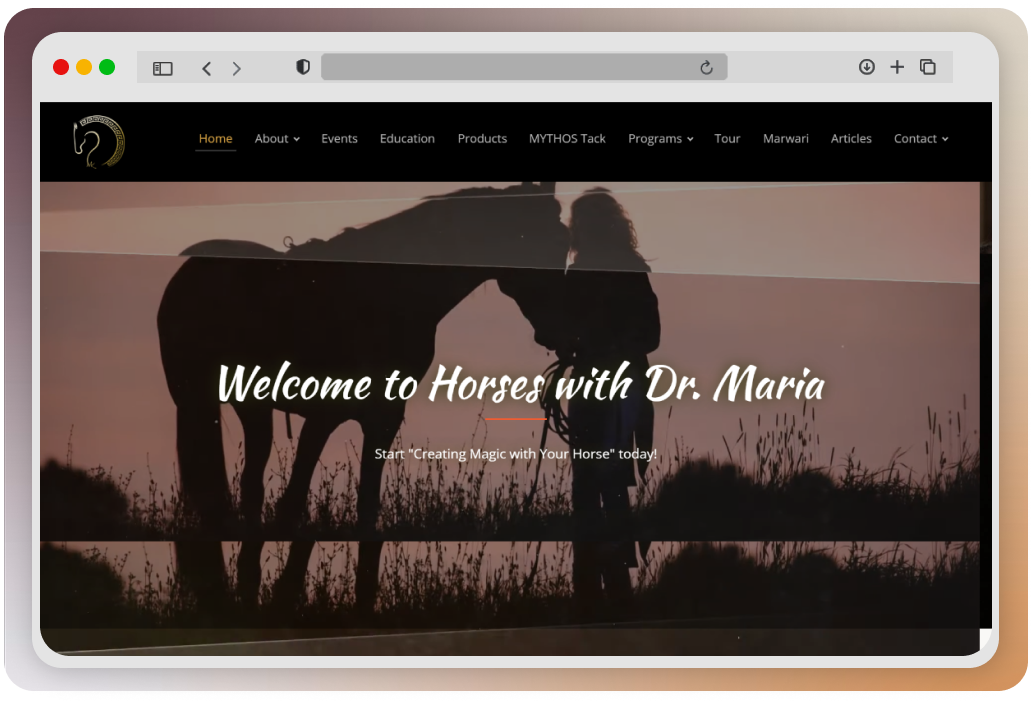
Task: Open the Articles page
Action: coord(851,139)
